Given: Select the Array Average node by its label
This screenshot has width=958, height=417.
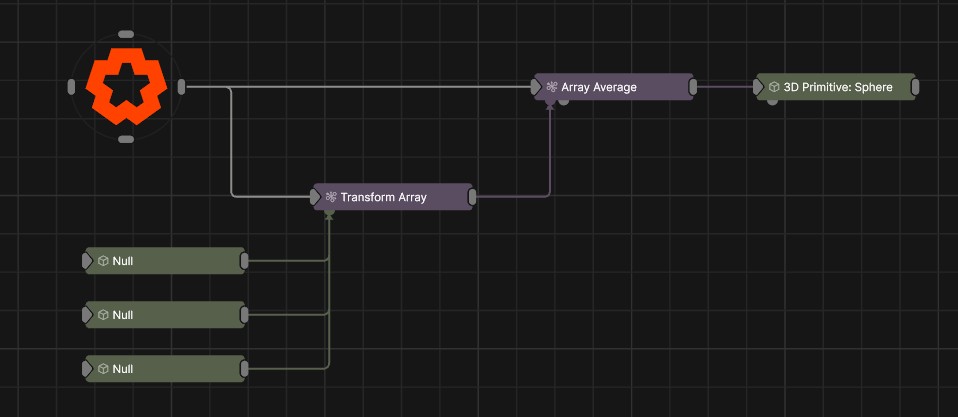Looking at the screenshot, I should 598,87.
